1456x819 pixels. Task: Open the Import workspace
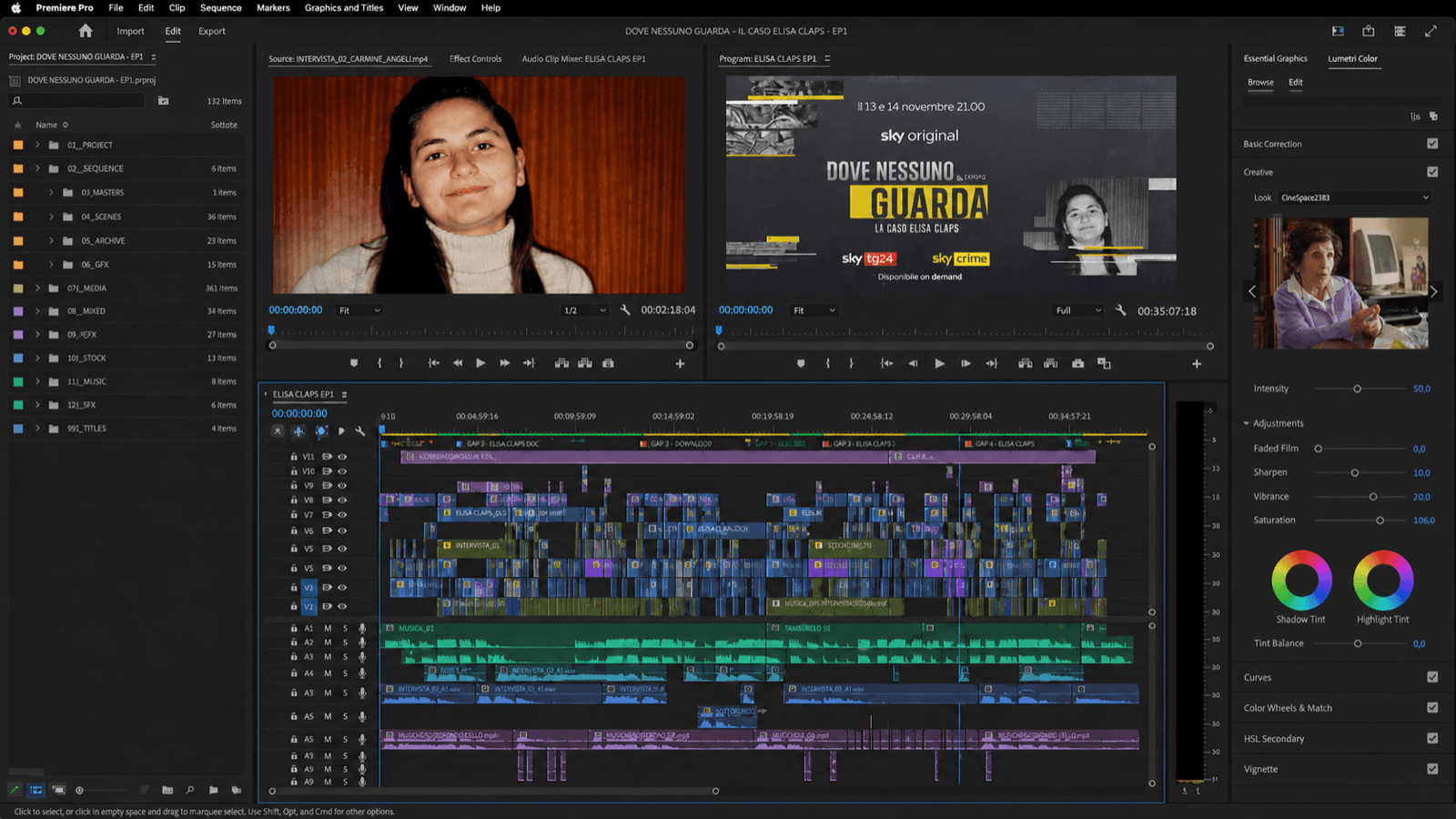tap(130, 31)
